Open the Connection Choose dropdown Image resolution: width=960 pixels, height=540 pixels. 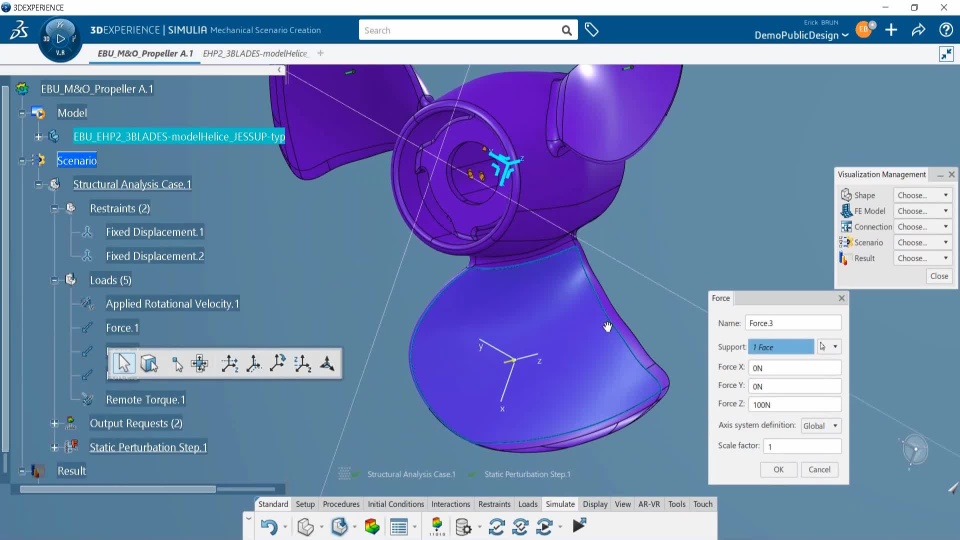(923, 227)
